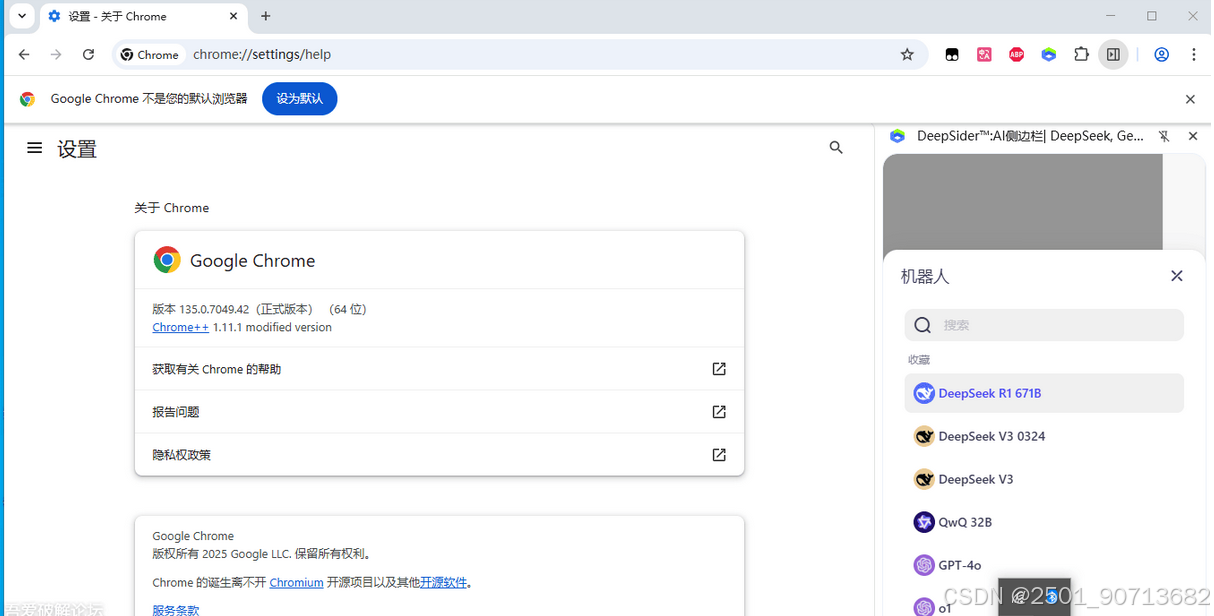Select DeepSeek R1 671B bot
Screen dimensions: 1214x616
tap(1044, 393)
